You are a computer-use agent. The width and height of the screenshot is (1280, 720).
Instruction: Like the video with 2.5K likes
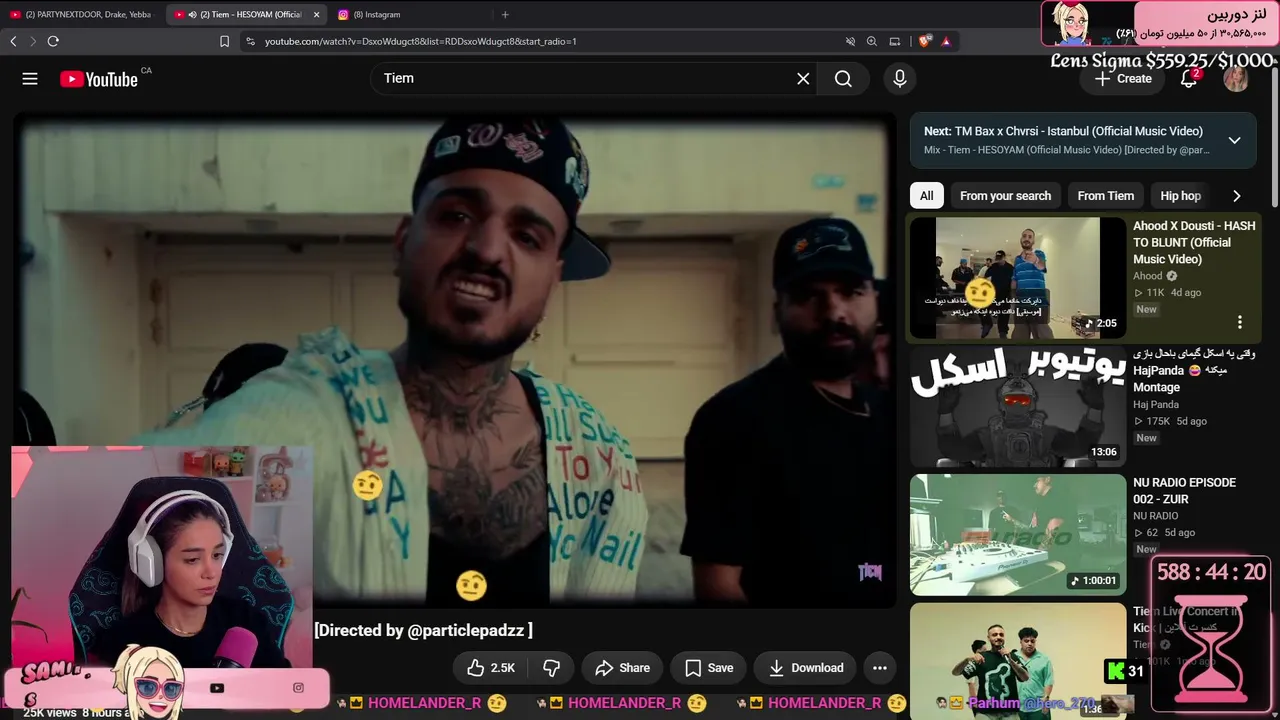tap(491, 668)
